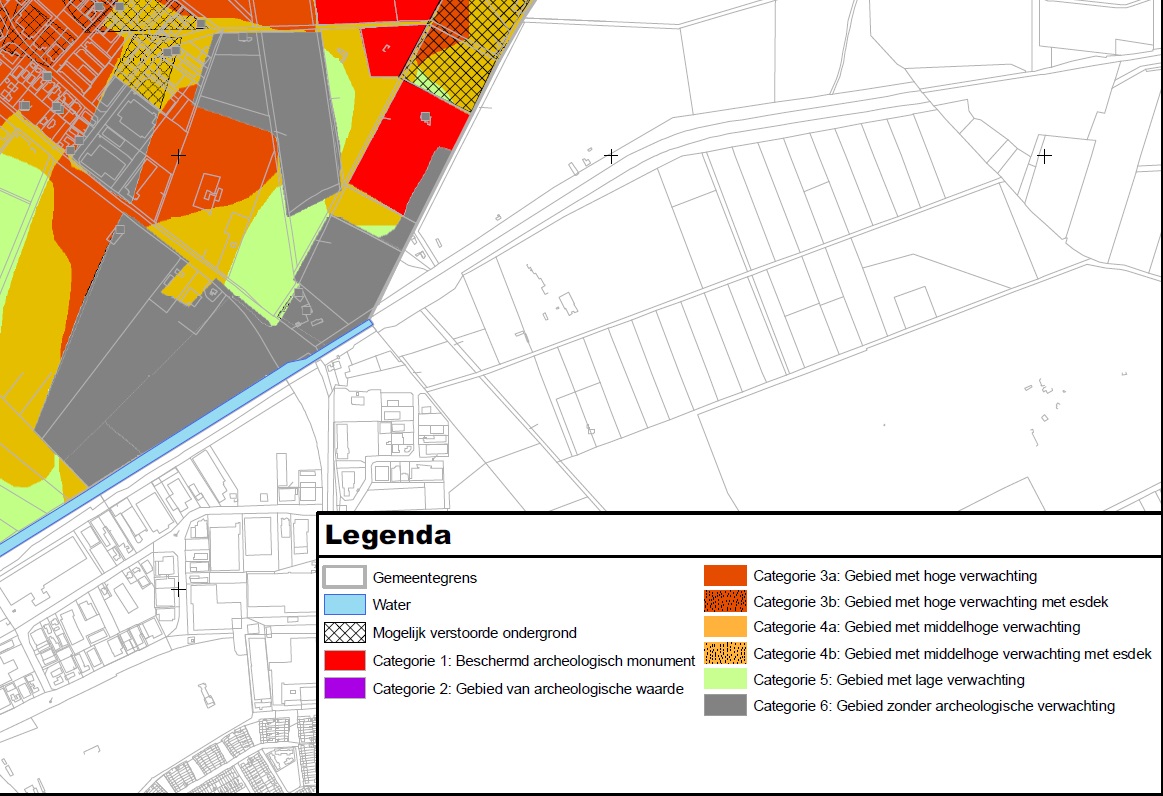This screenshot has height=796, width=1163.
Task: Click the crosshair marker left of the legend
Action: [x=178, y=590]
